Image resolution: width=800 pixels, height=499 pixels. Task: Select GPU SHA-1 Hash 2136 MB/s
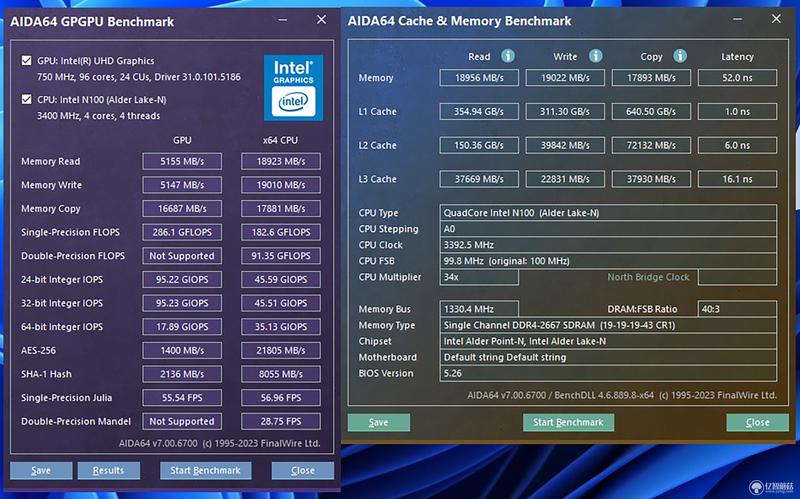point(182,374)
